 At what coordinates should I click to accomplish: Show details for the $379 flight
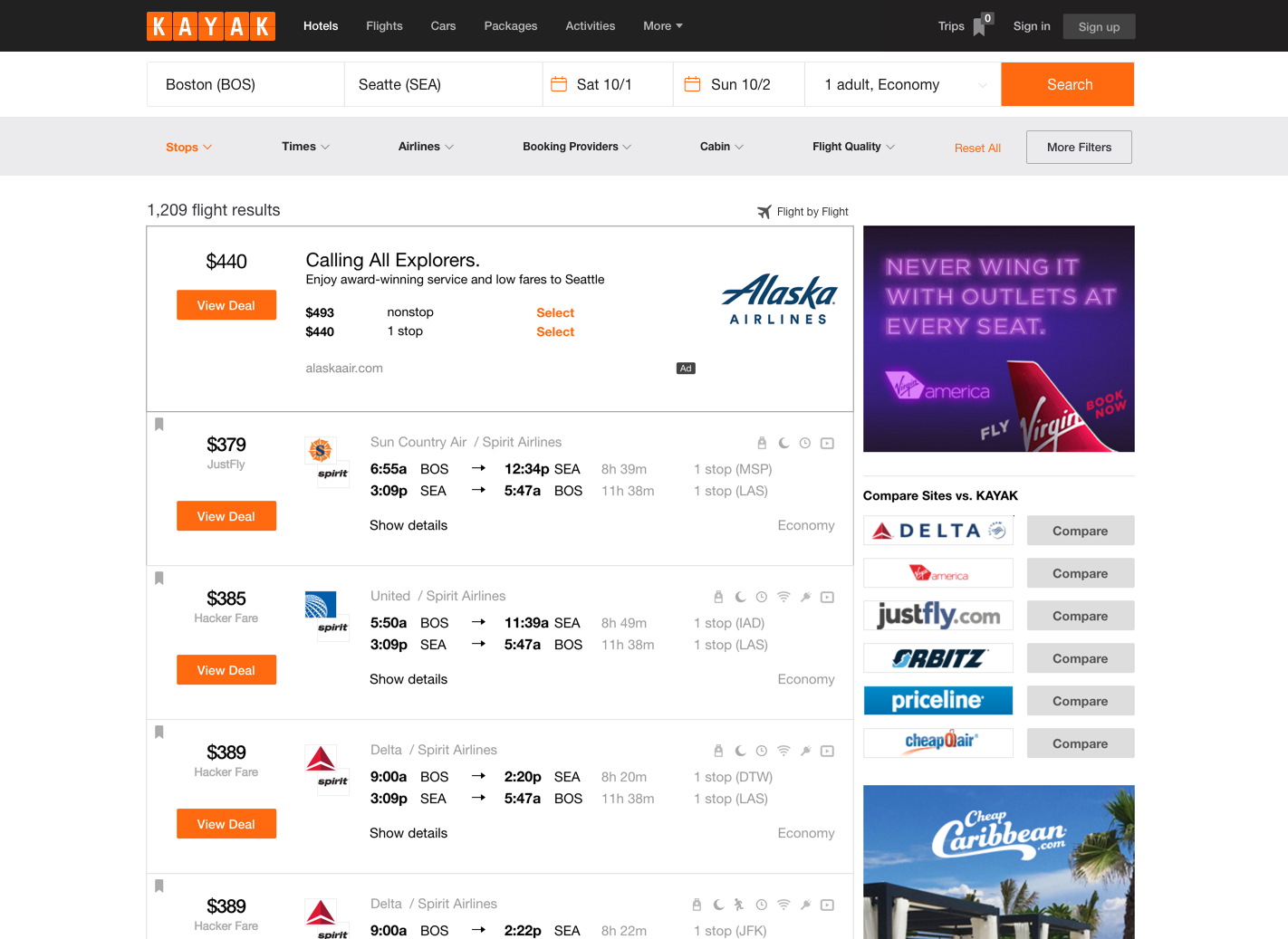click(x=409, y=525)
